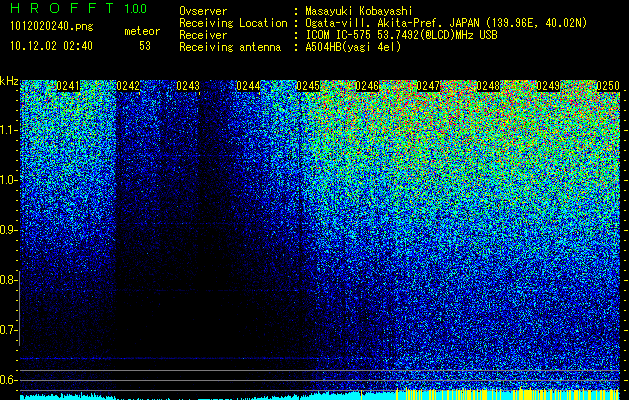This screenshot has height=400, width=629.
Task: Click the Ovserver field label
Action: [203, 11]
